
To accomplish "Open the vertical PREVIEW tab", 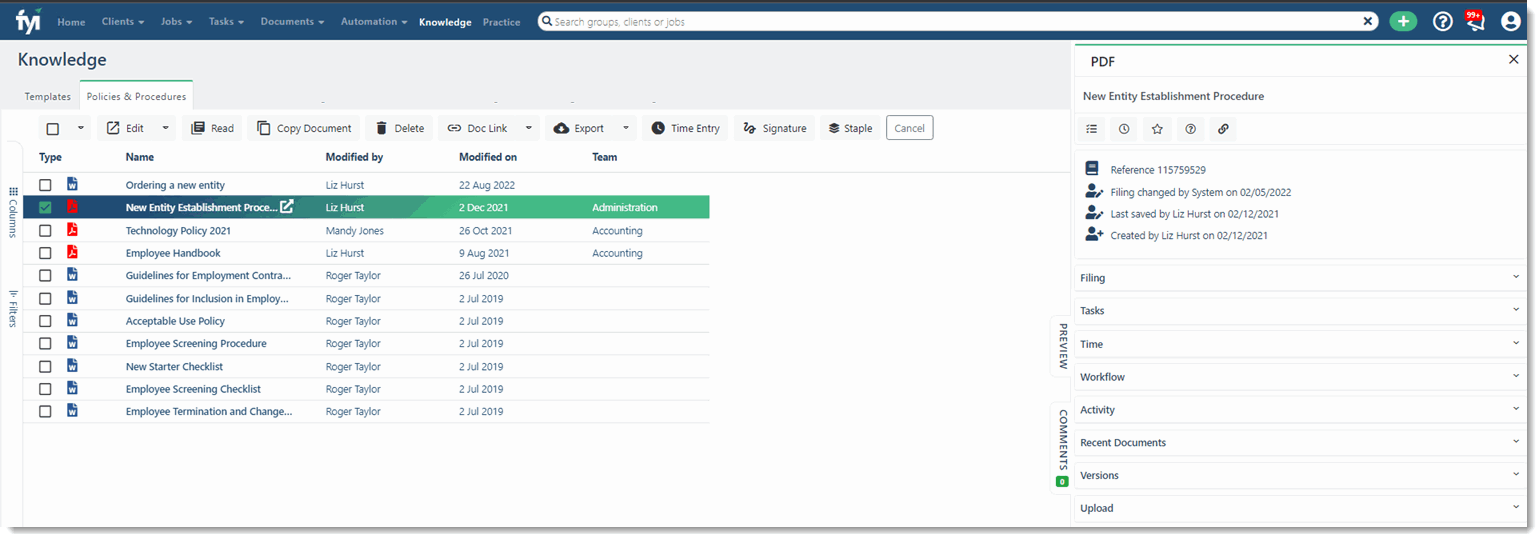I will (x=1062, y=346).
